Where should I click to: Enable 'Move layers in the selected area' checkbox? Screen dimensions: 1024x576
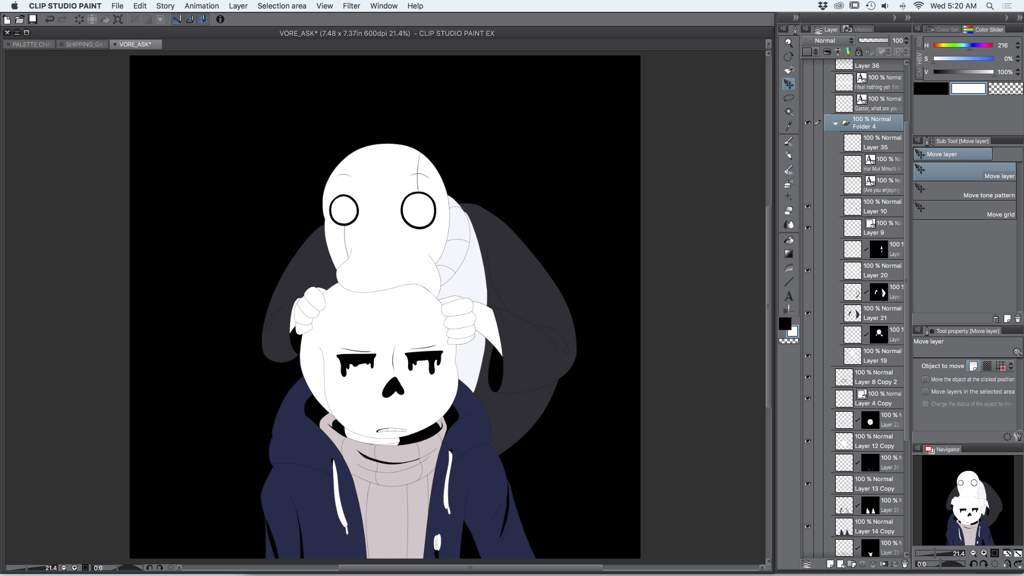pos(925,392)
